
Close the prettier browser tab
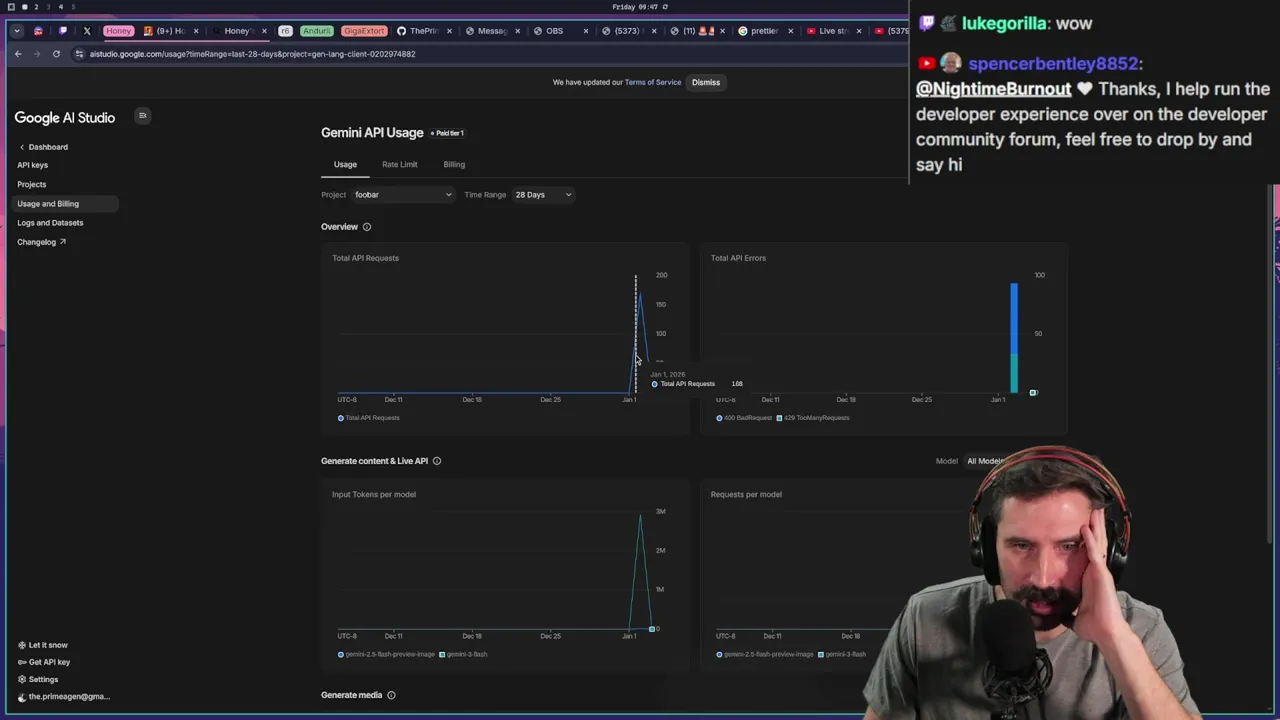(x=791, y=31)
